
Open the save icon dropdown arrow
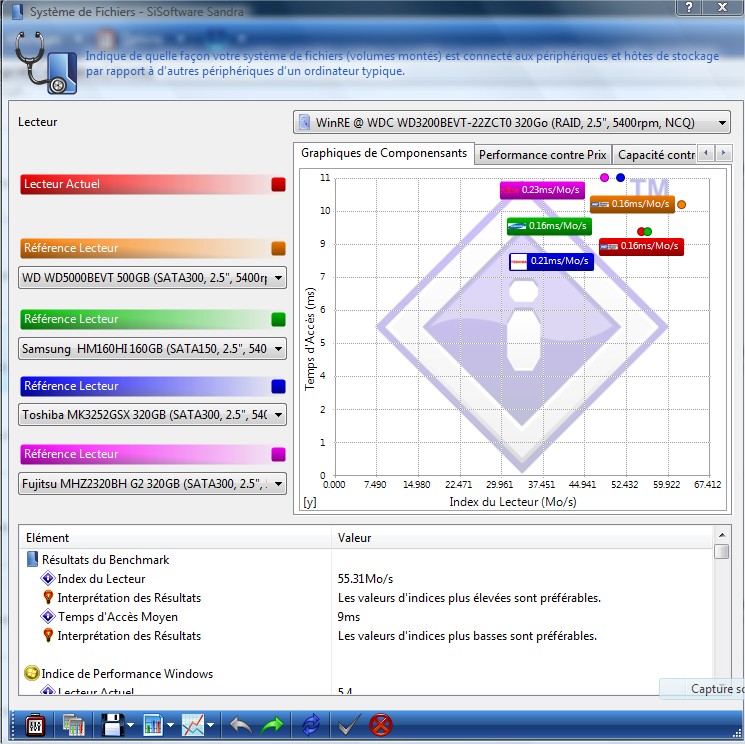(131, 725)
